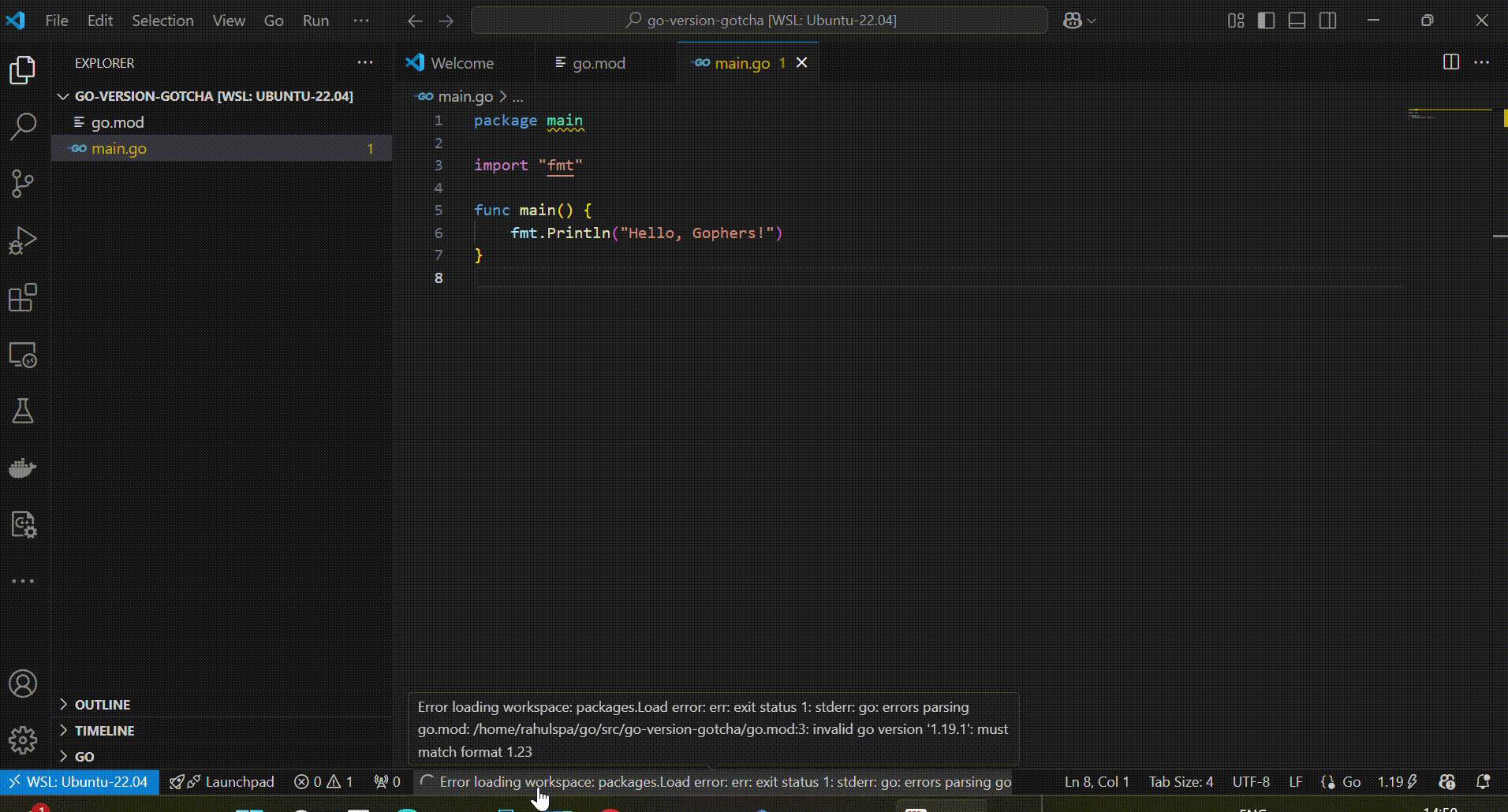Open the Extensions view
This screenshot has width=1508, height=812.
(23, 298)
